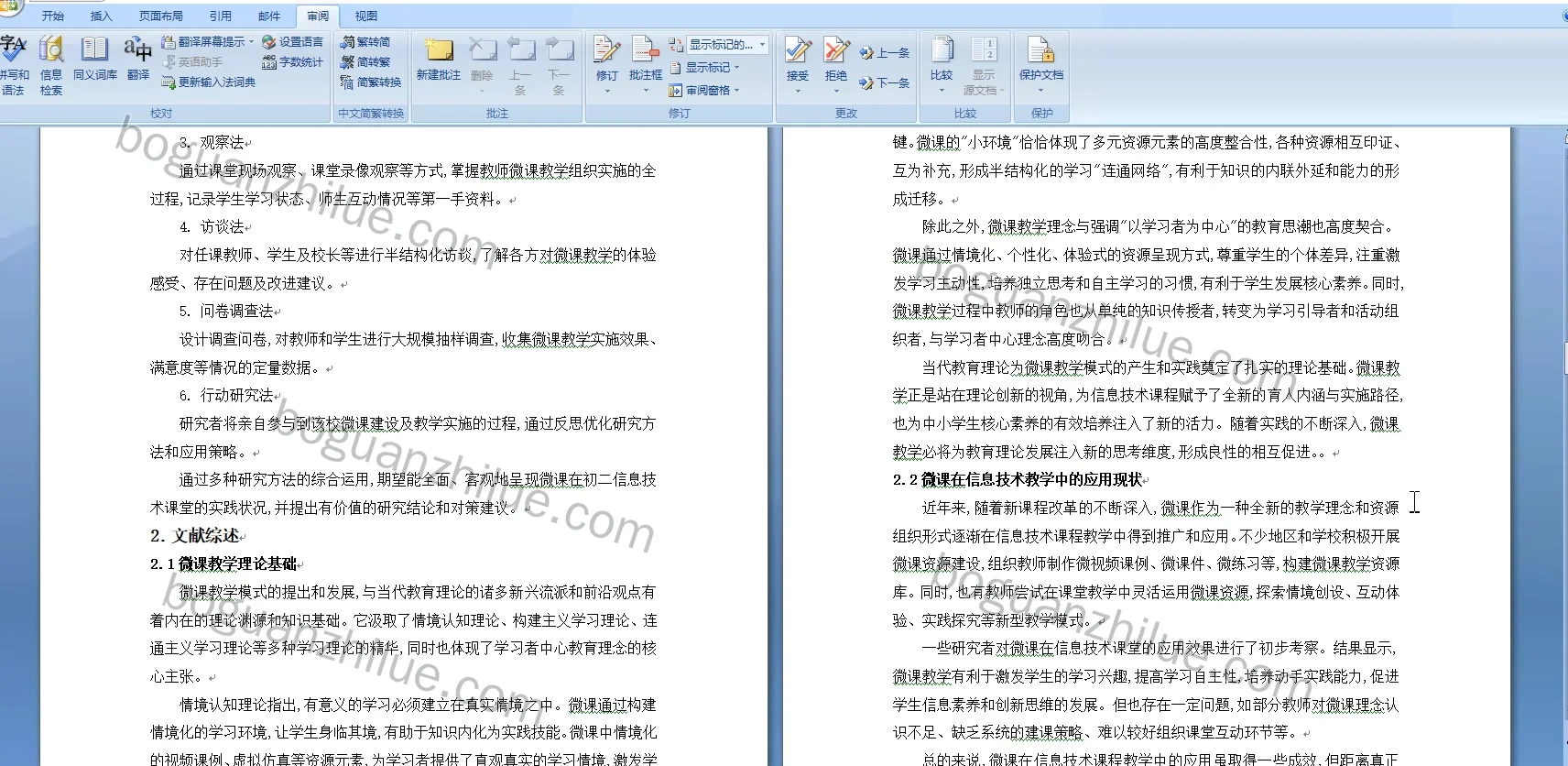Switch to the 开始 ribbon tab
The image size is (1568, 766).
pyautogui.click(x=53, y=16)
